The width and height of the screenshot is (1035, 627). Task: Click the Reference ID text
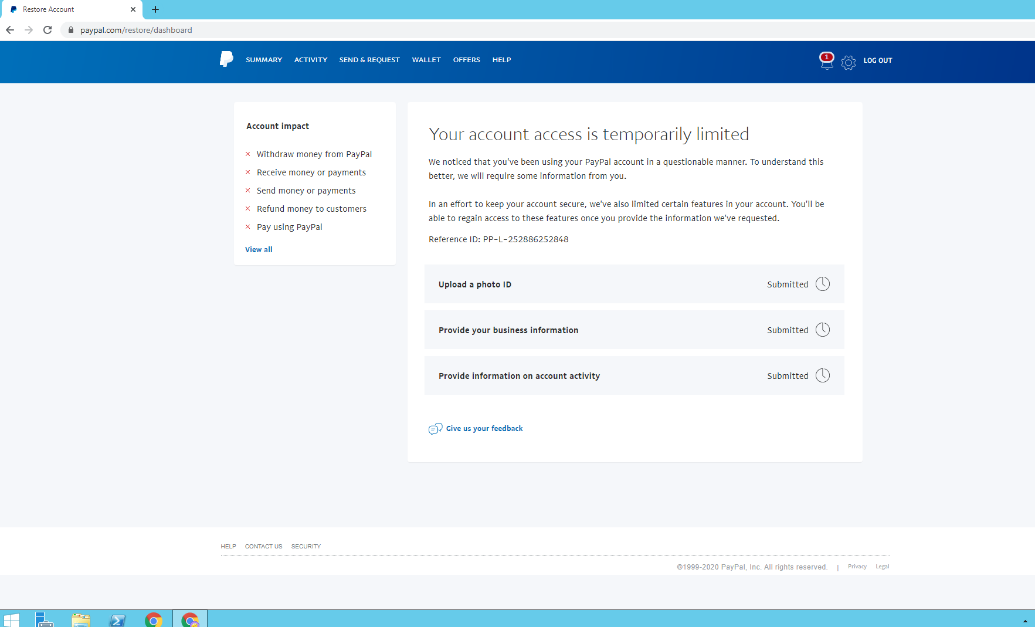[498, 239]
